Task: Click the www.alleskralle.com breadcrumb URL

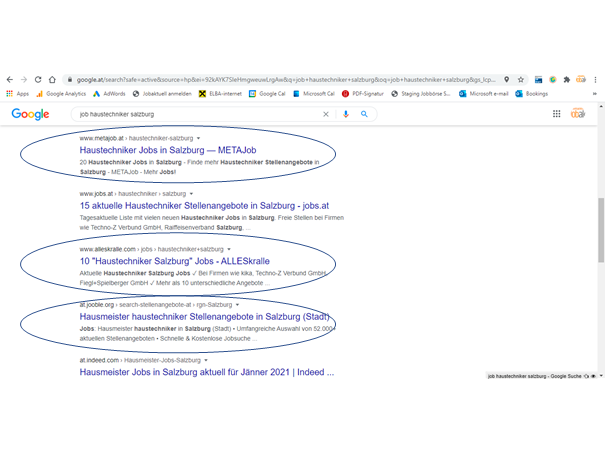Action: [152, 249]
